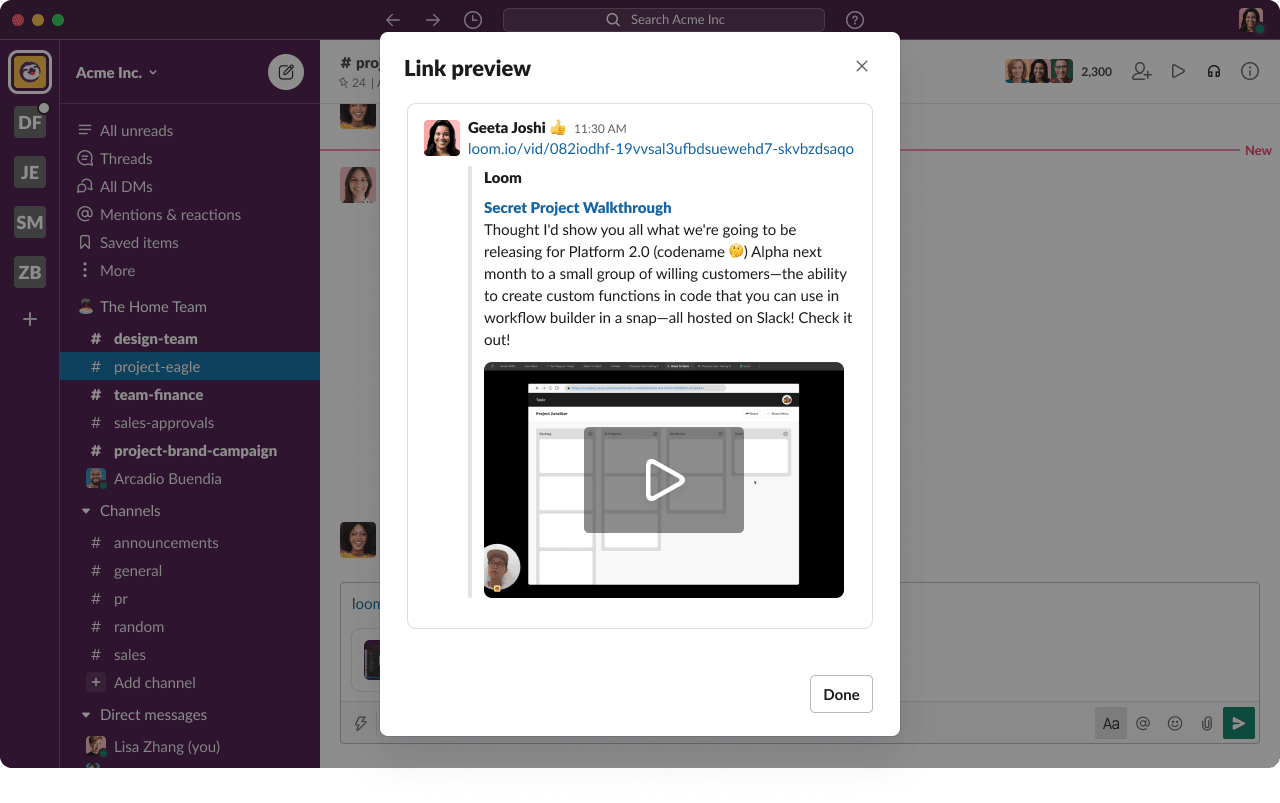Click the send message arrow button

click(x=1238, y=723)
